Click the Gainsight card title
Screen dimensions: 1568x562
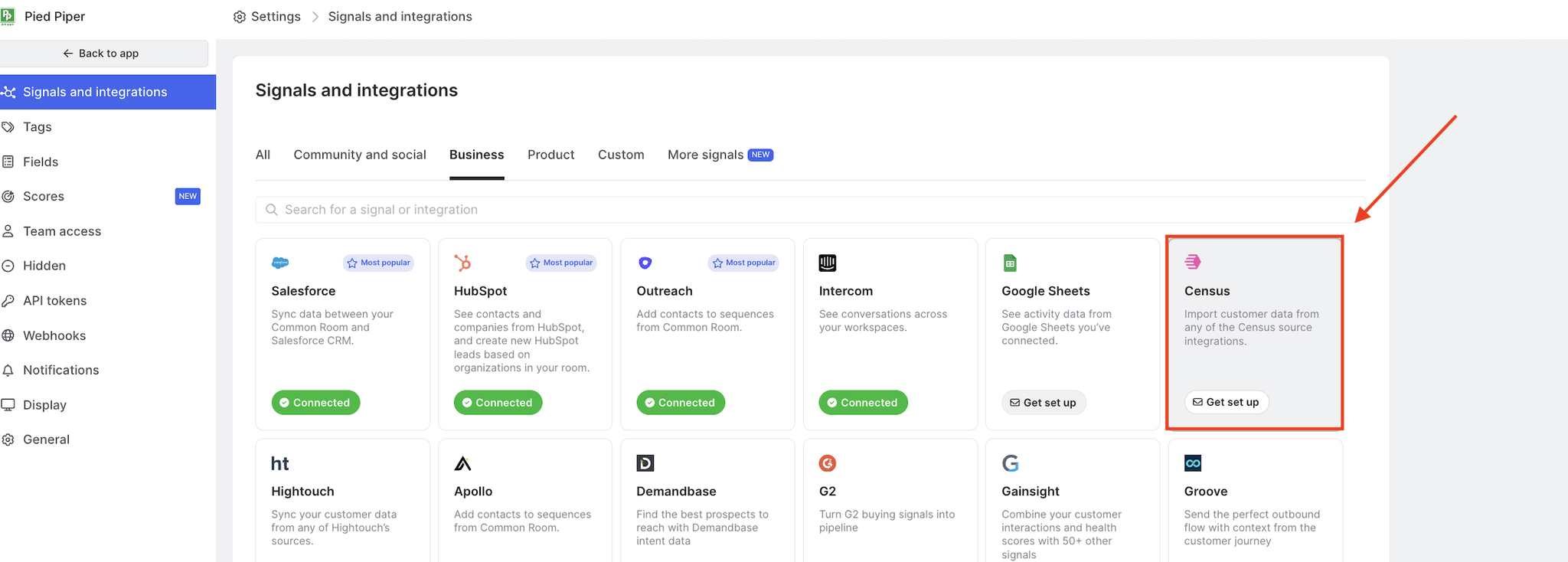[x=1031, y=492]
